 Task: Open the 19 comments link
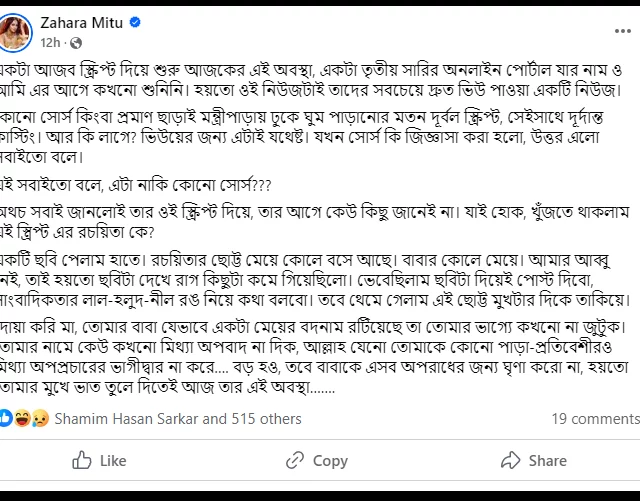pos(596,419)
